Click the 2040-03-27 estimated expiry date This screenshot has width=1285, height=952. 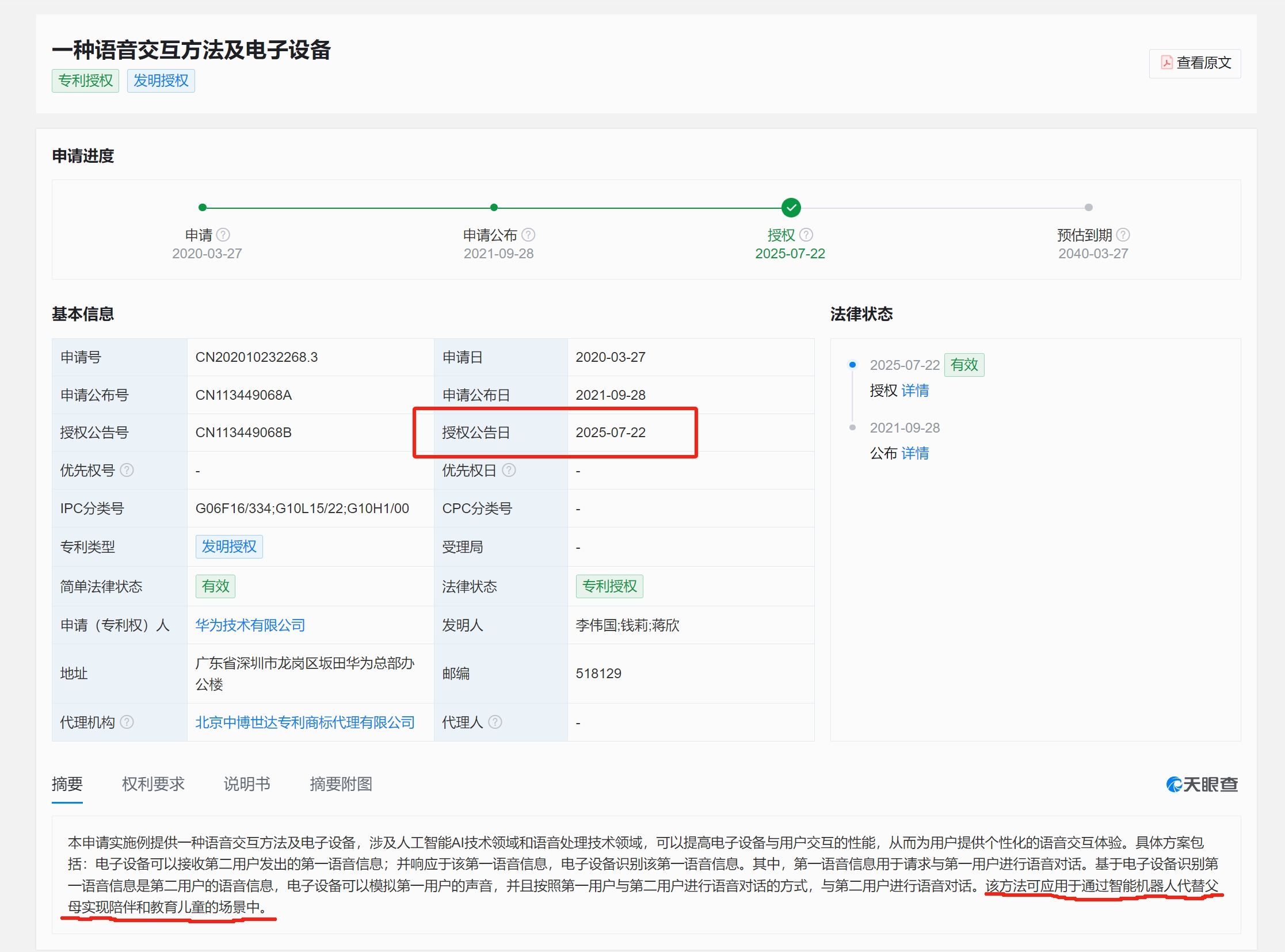(1093, 254)
